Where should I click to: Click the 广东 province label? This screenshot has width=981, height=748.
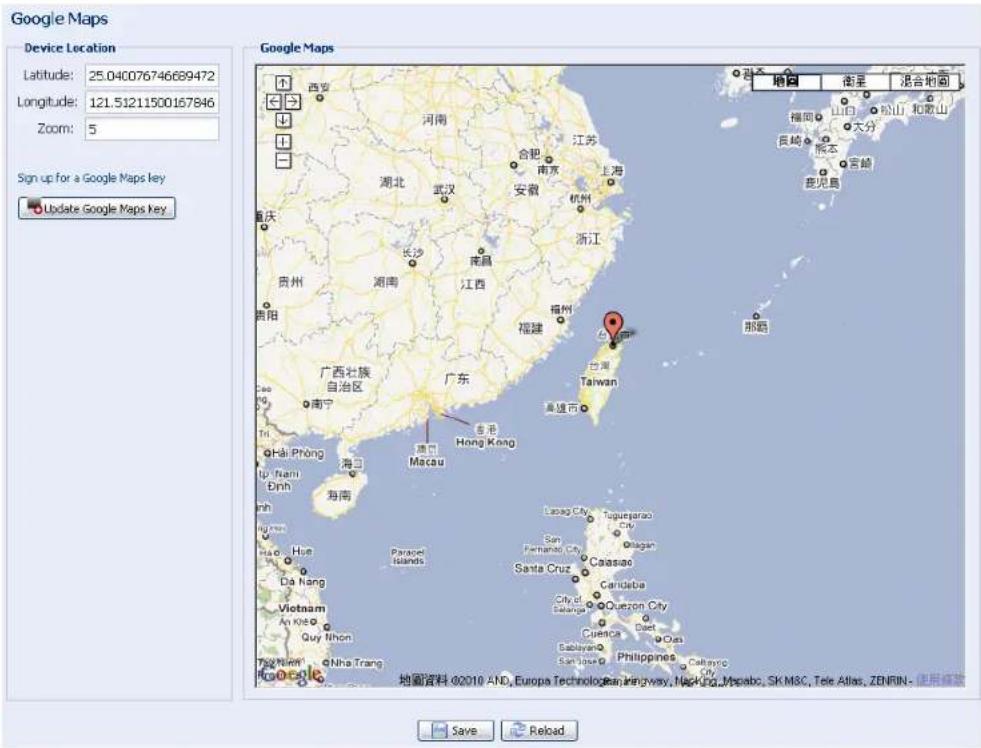(457, 378)
